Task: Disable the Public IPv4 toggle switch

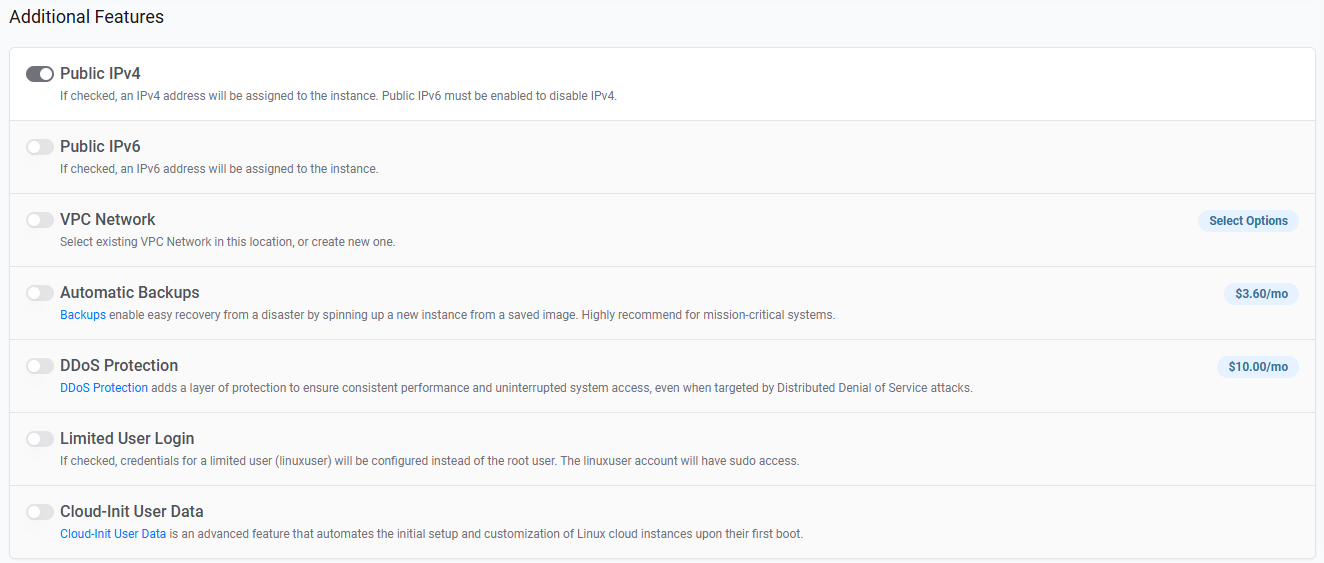Action: pos(40,74)
